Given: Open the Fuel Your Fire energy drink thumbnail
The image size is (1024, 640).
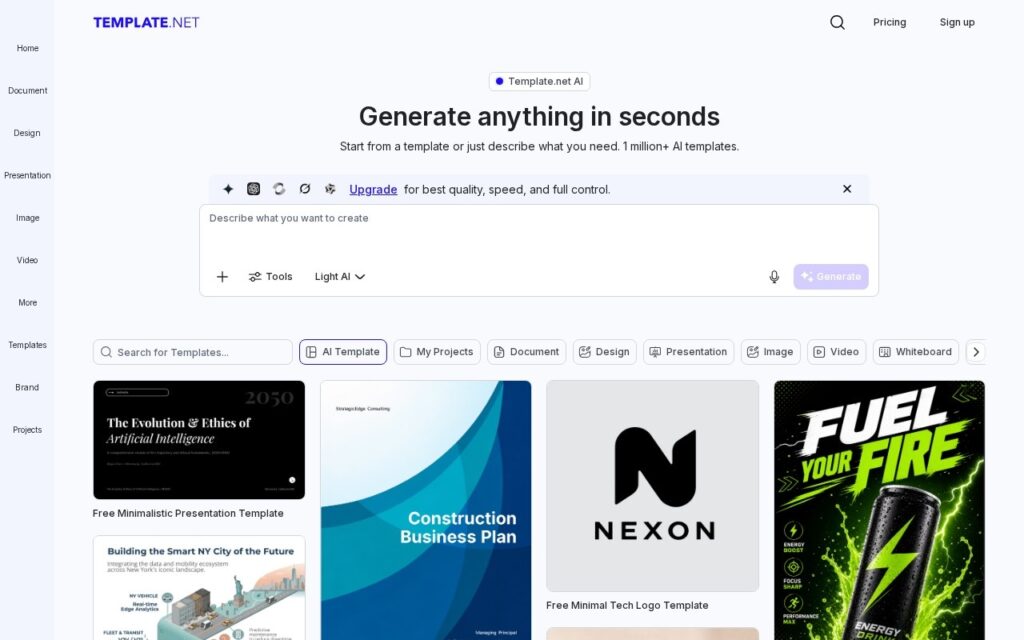Looking at the screenshot, I should point(879,510).
